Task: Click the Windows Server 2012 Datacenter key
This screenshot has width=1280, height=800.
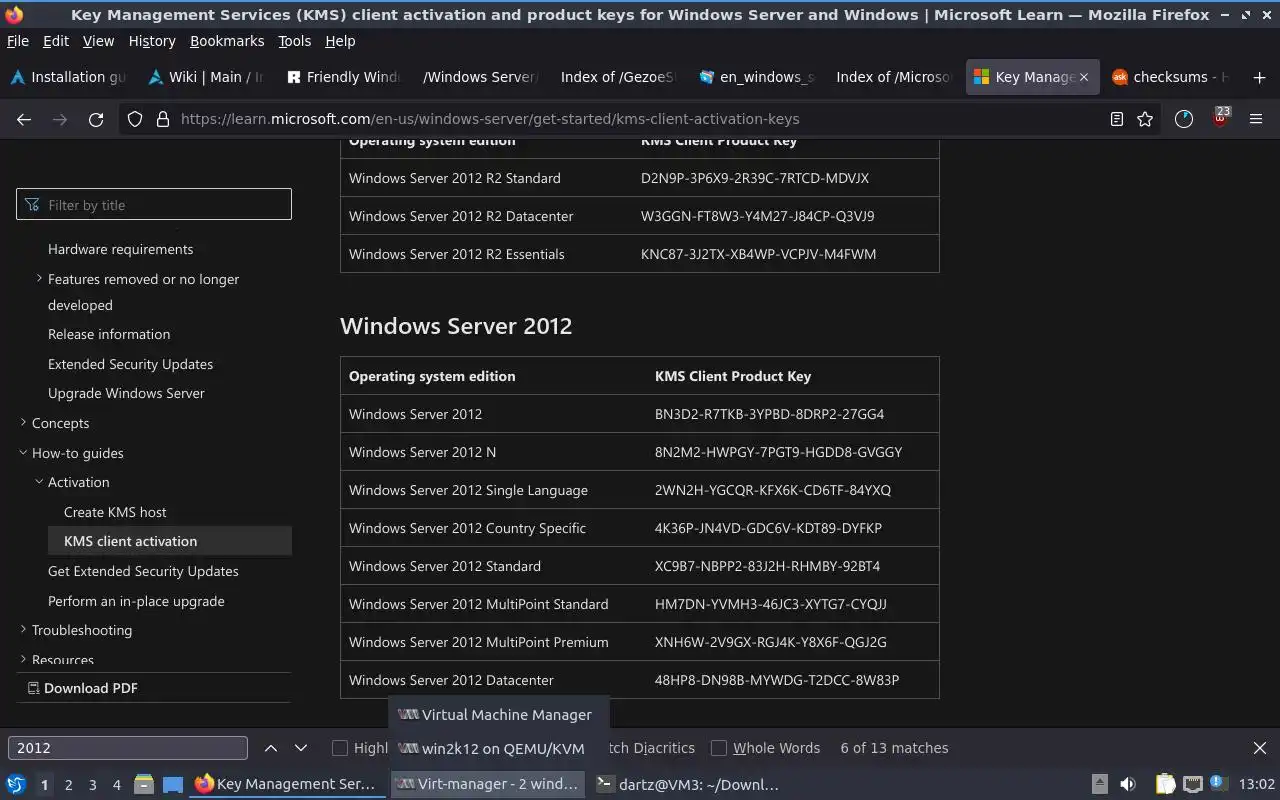Action: (x=777, y=680)
